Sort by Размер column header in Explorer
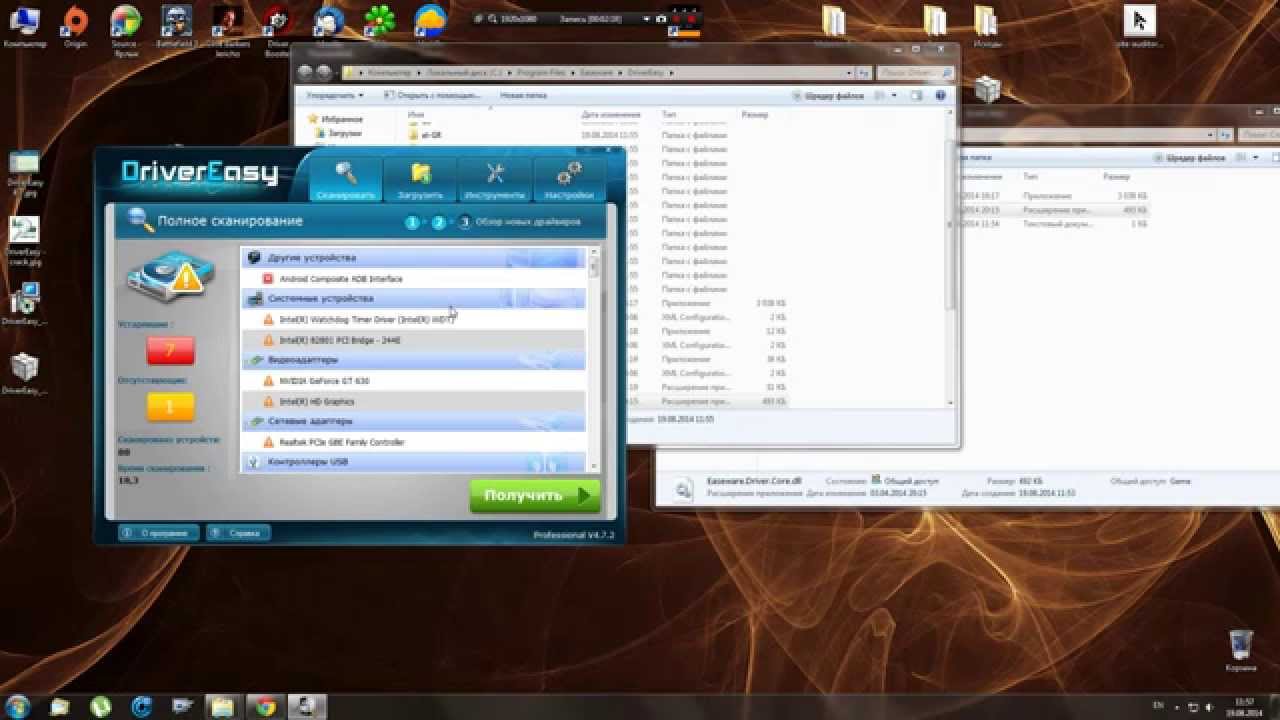Screen dimensions: 1280x720 pos(755,116)
